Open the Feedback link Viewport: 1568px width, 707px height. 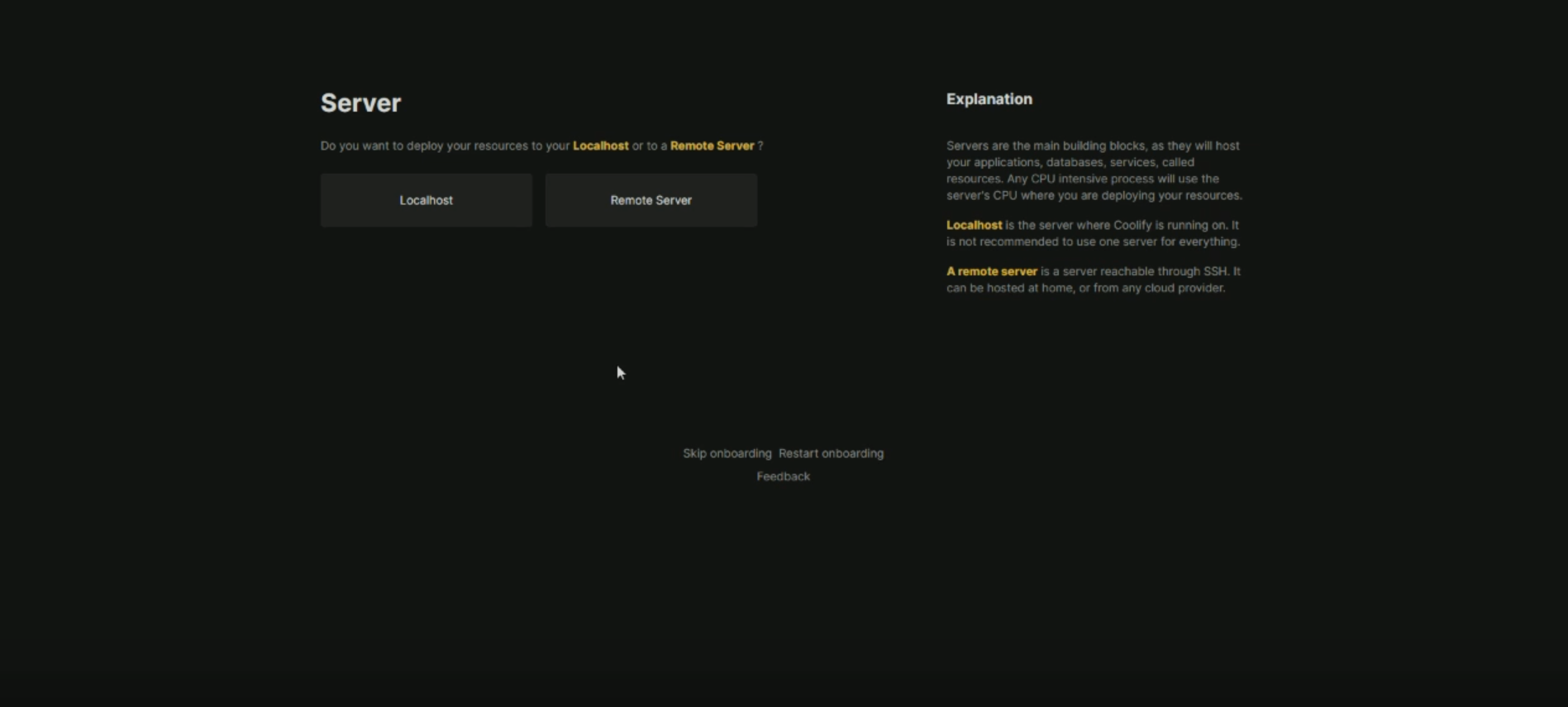pyautogui.click(x=783, y=476)
